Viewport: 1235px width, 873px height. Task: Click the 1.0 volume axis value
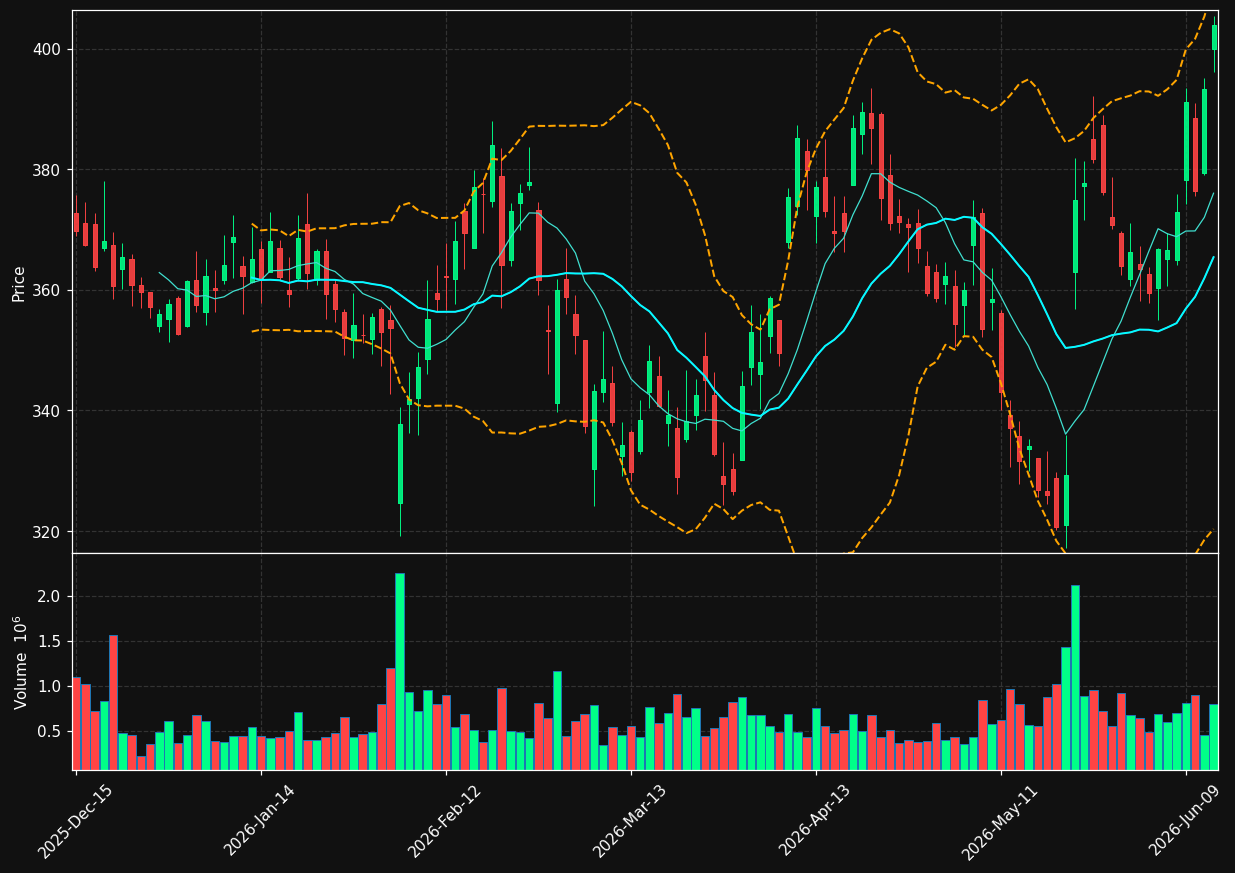pos(50,687)
